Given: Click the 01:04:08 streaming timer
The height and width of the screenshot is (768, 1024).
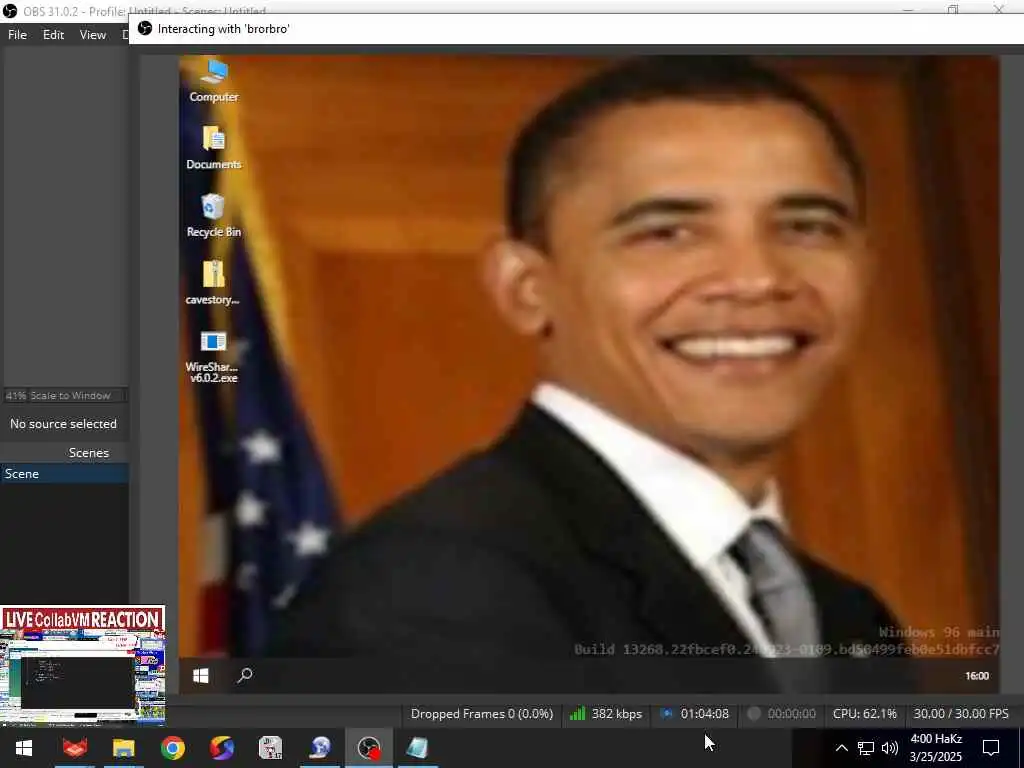Looking at the screenshot, I should (705, 714).
